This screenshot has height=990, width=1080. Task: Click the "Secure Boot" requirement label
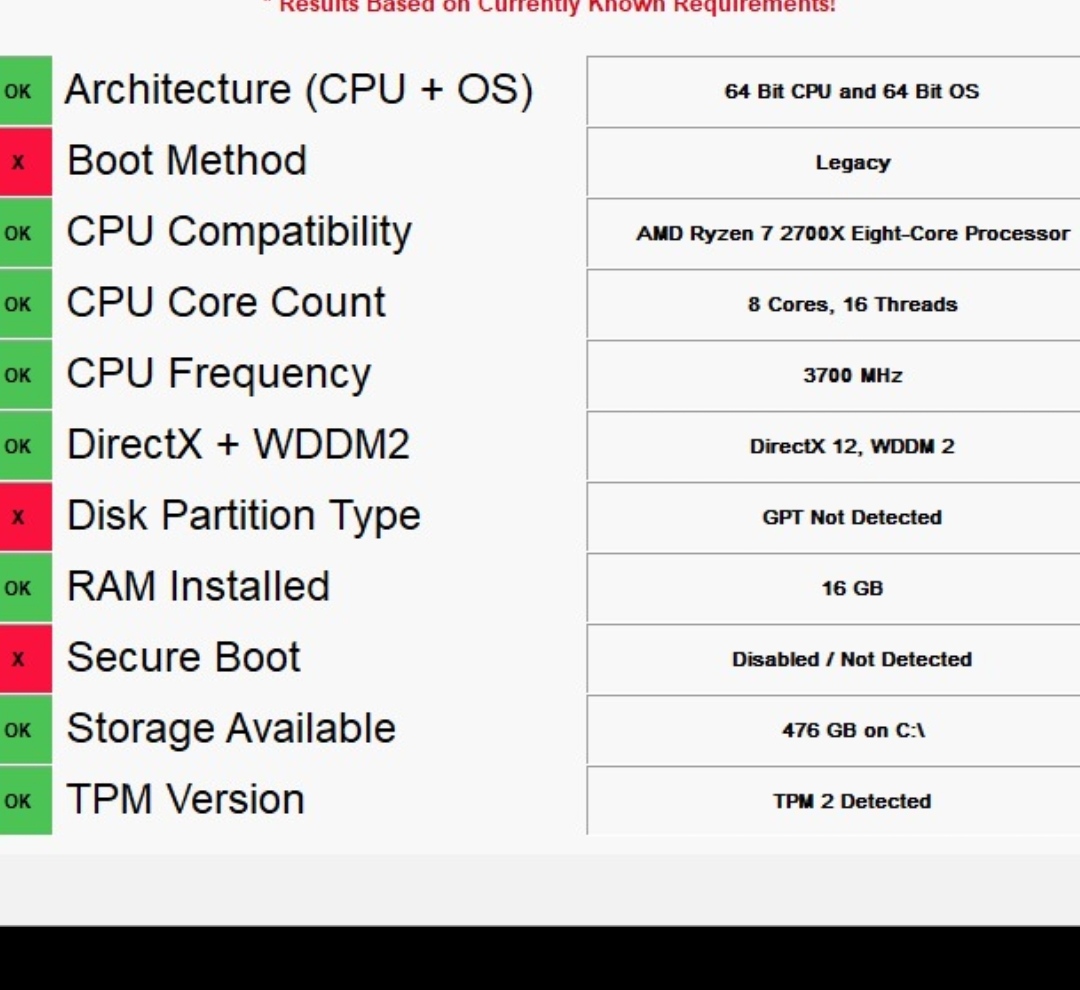(183, 657)
